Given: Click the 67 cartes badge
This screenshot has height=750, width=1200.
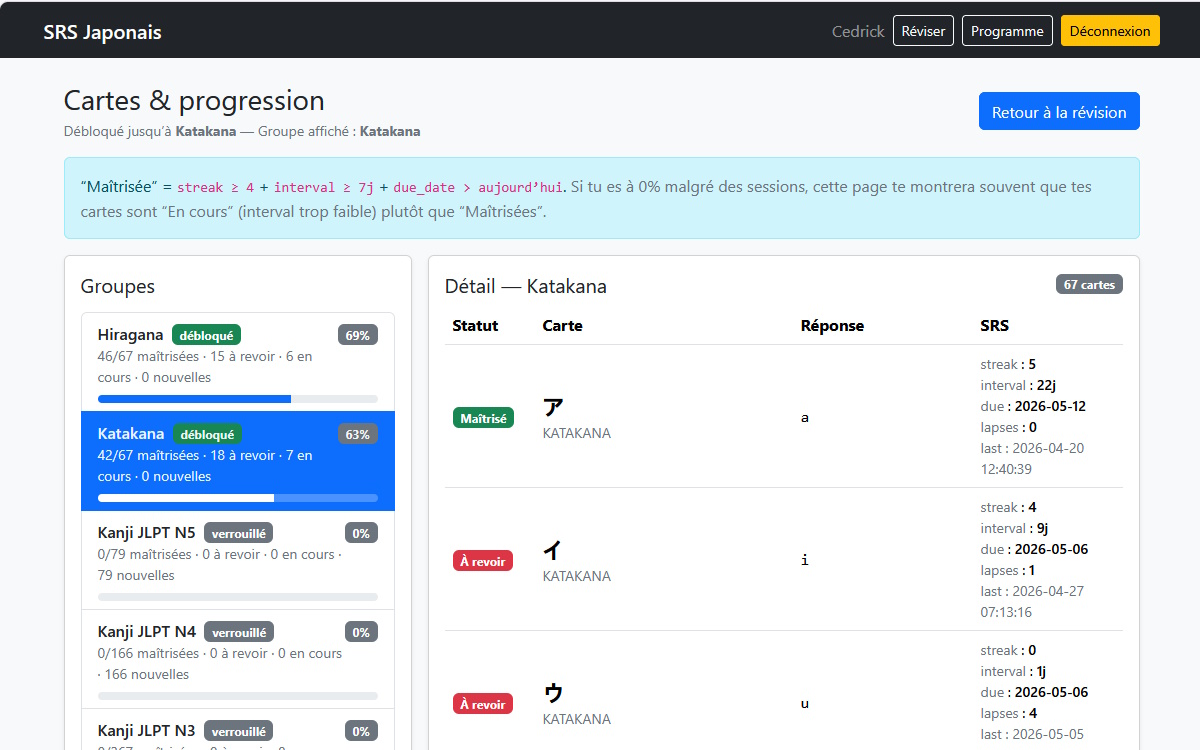Looking at the screenshot, I should pyautogui.click(x=1089, y=284).
